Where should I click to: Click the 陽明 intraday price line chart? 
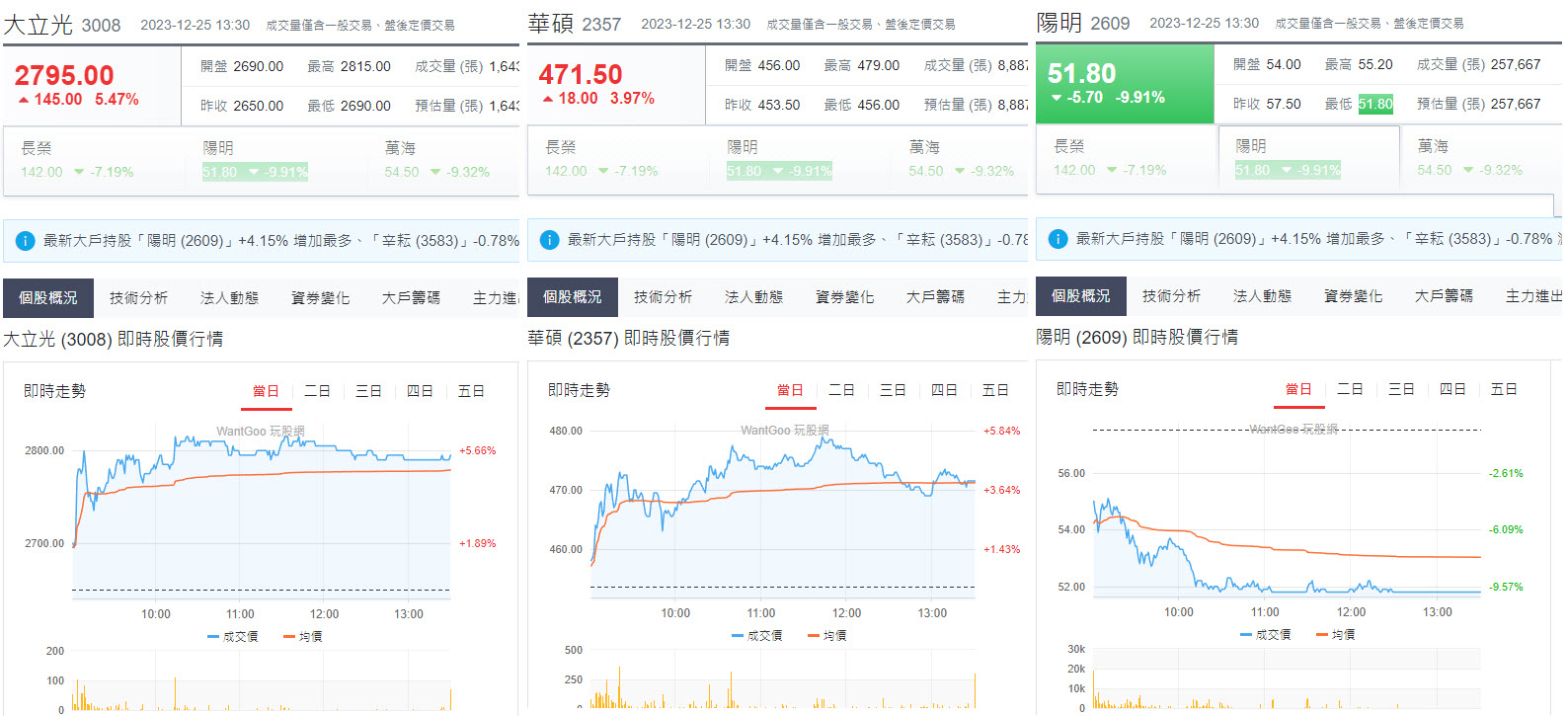tap(1287, 512)
